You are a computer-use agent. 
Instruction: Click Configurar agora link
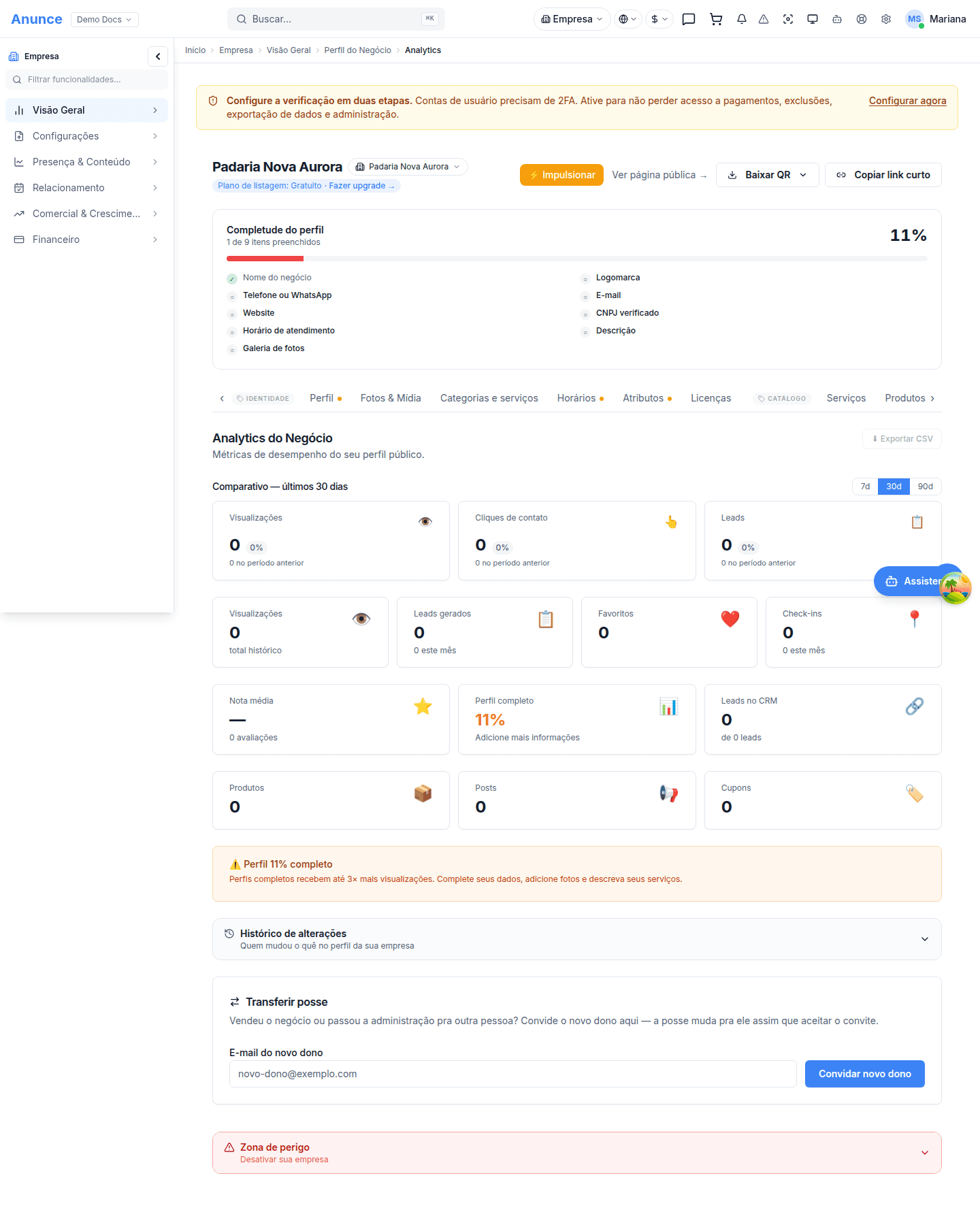[907, 101]
